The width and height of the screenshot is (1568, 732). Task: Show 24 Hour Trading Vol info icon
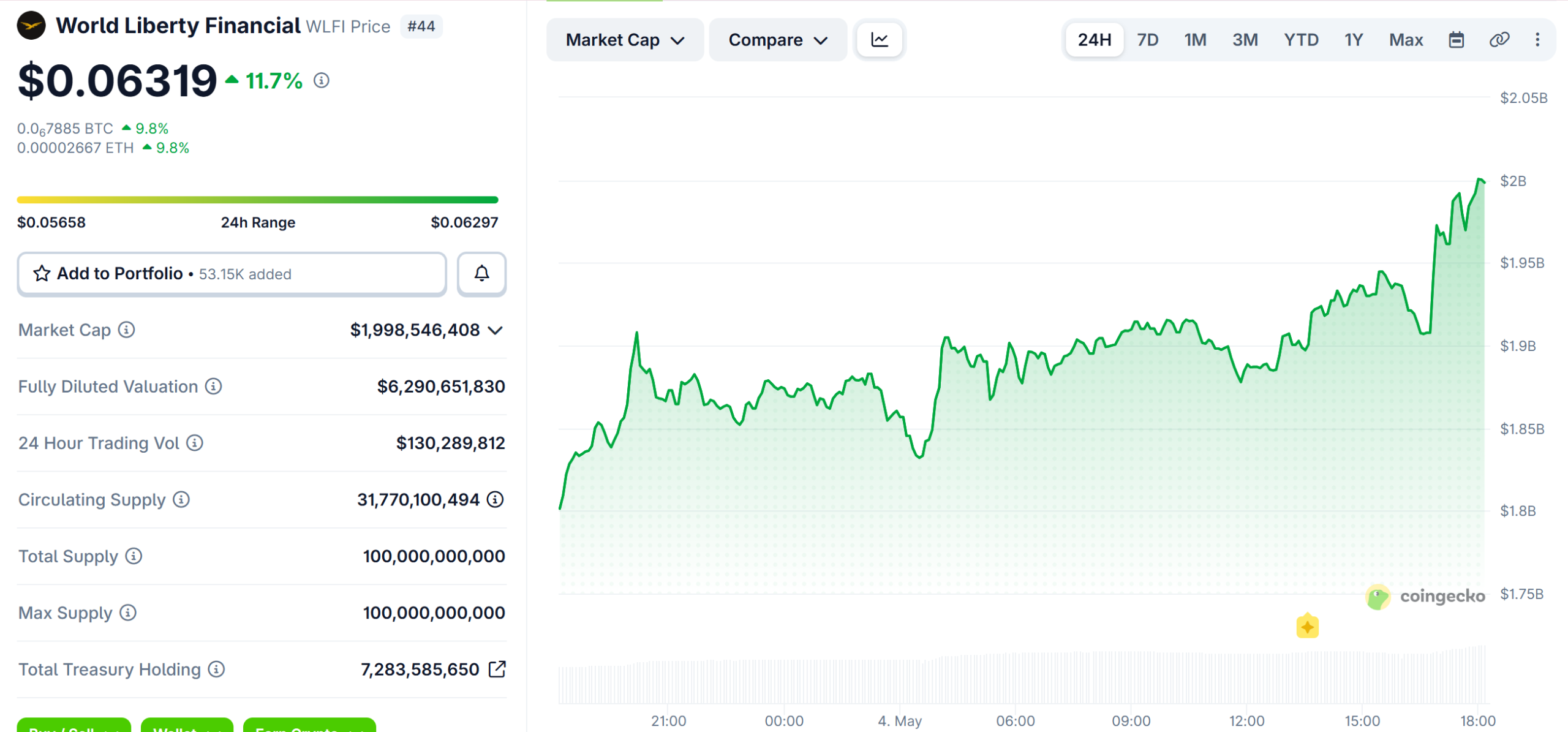click(x=195, y=443)
